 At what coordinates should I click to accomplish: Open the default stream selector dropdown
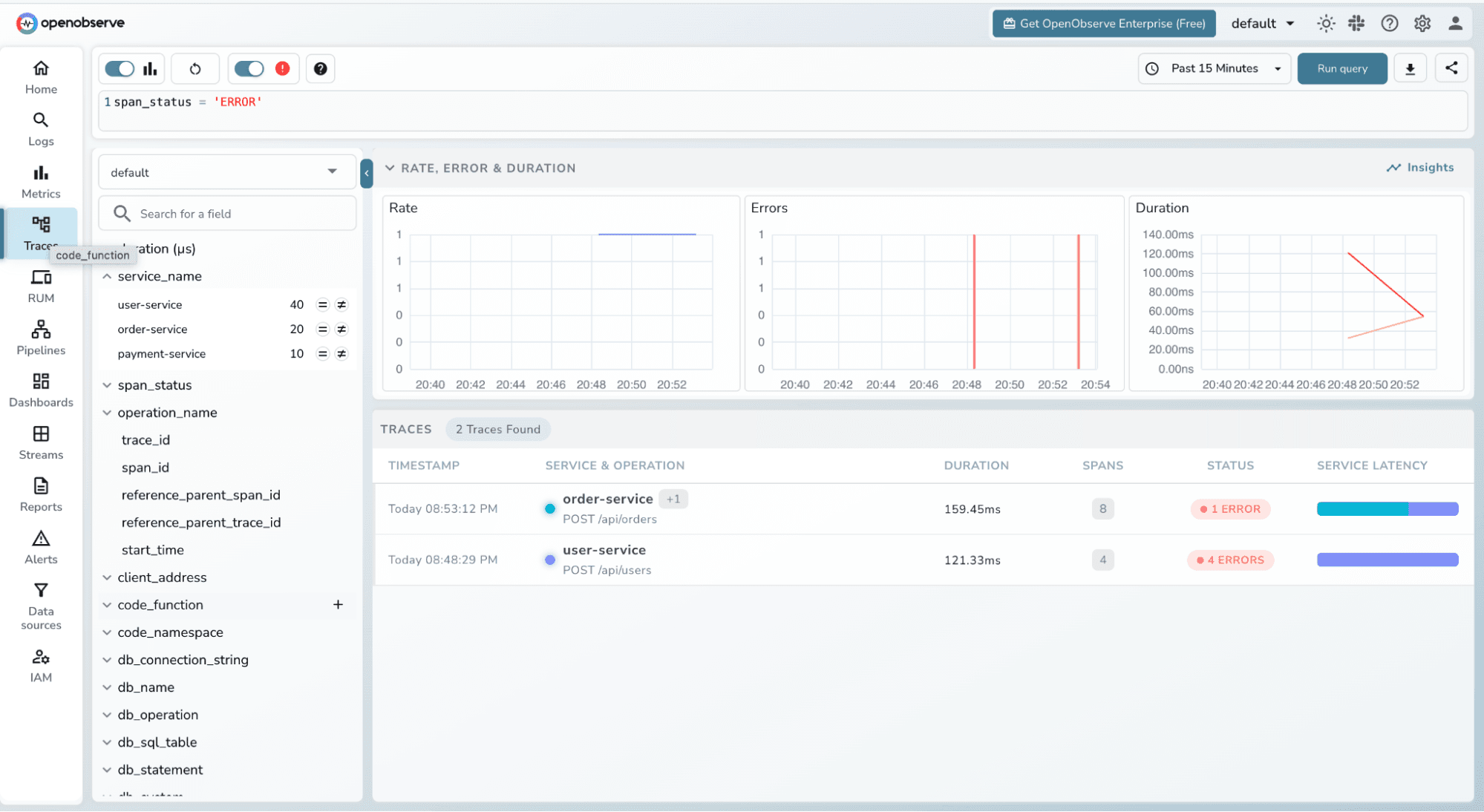coord(226,172)
